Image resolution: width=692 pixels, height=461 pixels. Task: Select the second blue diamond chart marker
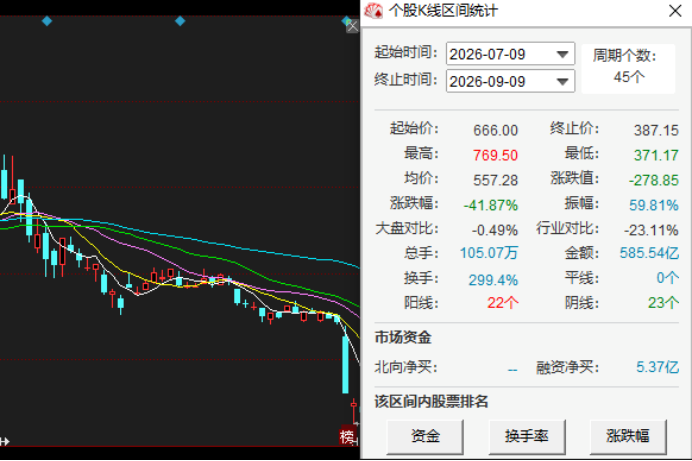click(180, 21)
